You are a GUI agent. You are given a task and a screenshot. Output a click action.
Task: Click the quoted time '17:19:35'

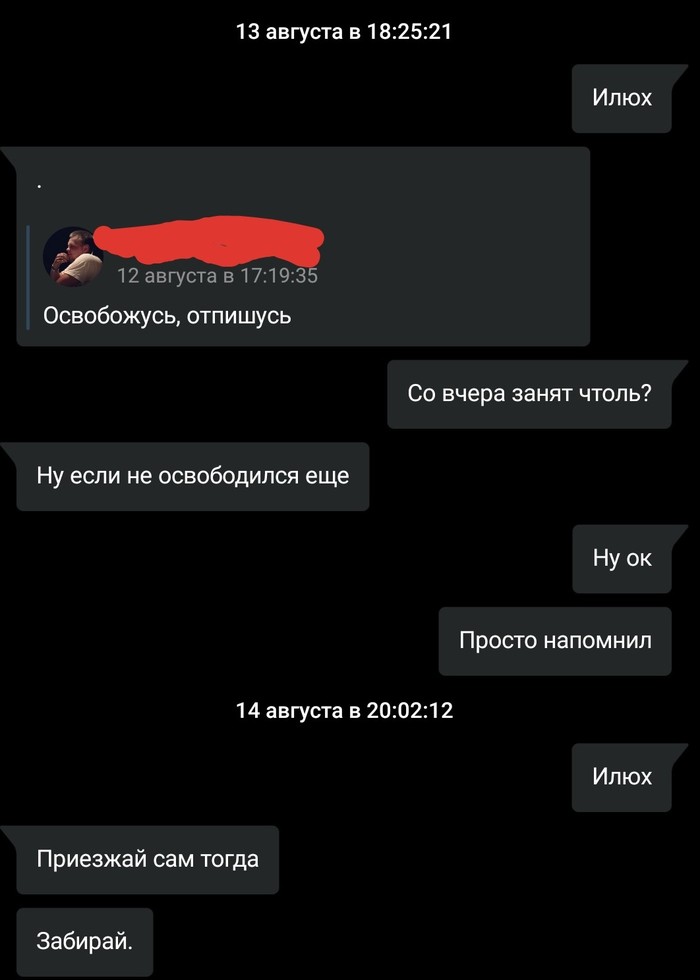pos(278,276)
